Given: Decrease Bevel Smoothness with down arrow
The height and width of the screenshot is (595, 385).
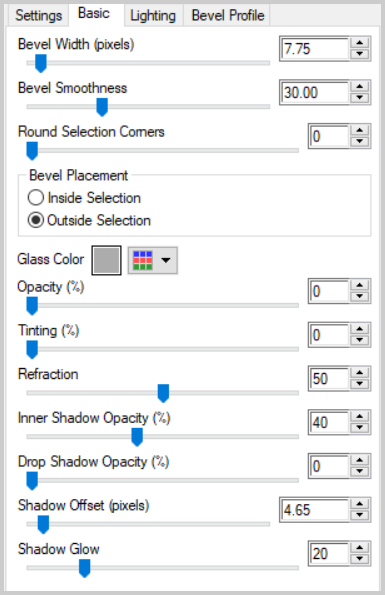Looking at the screenshot, I should [x=359, y=98].
